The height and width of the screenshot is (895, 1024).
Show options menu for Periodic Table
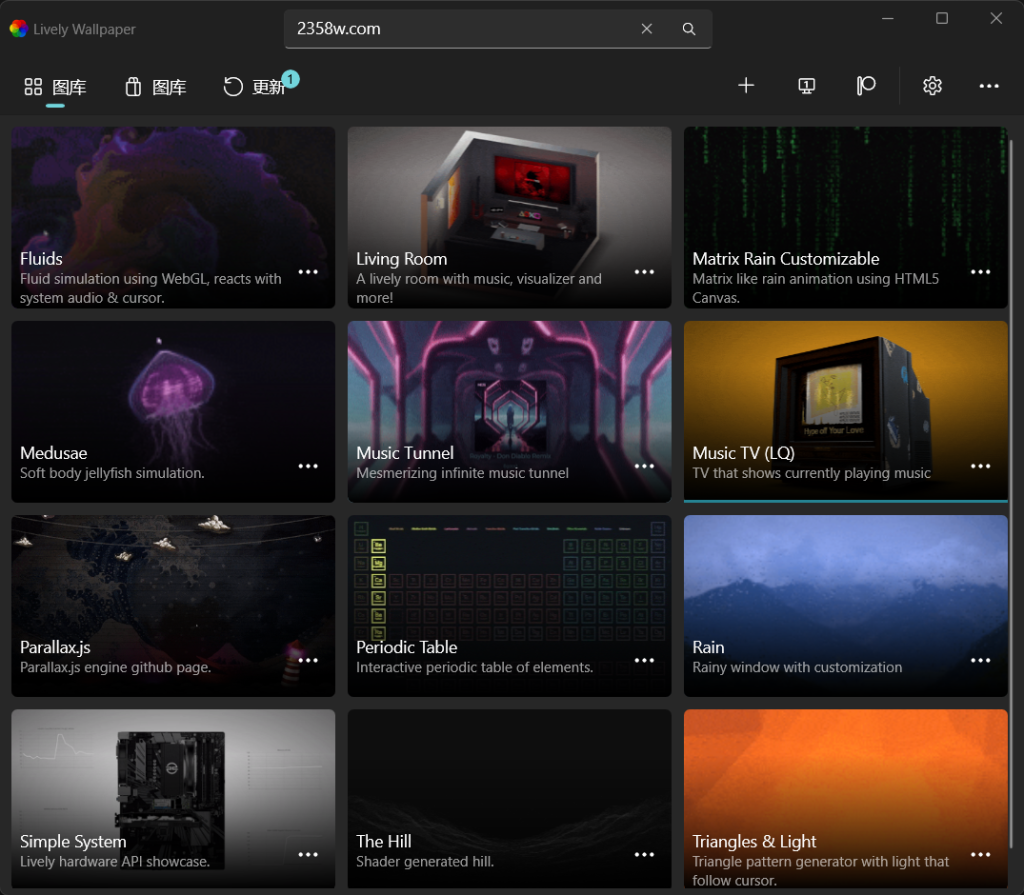point(644,660)
